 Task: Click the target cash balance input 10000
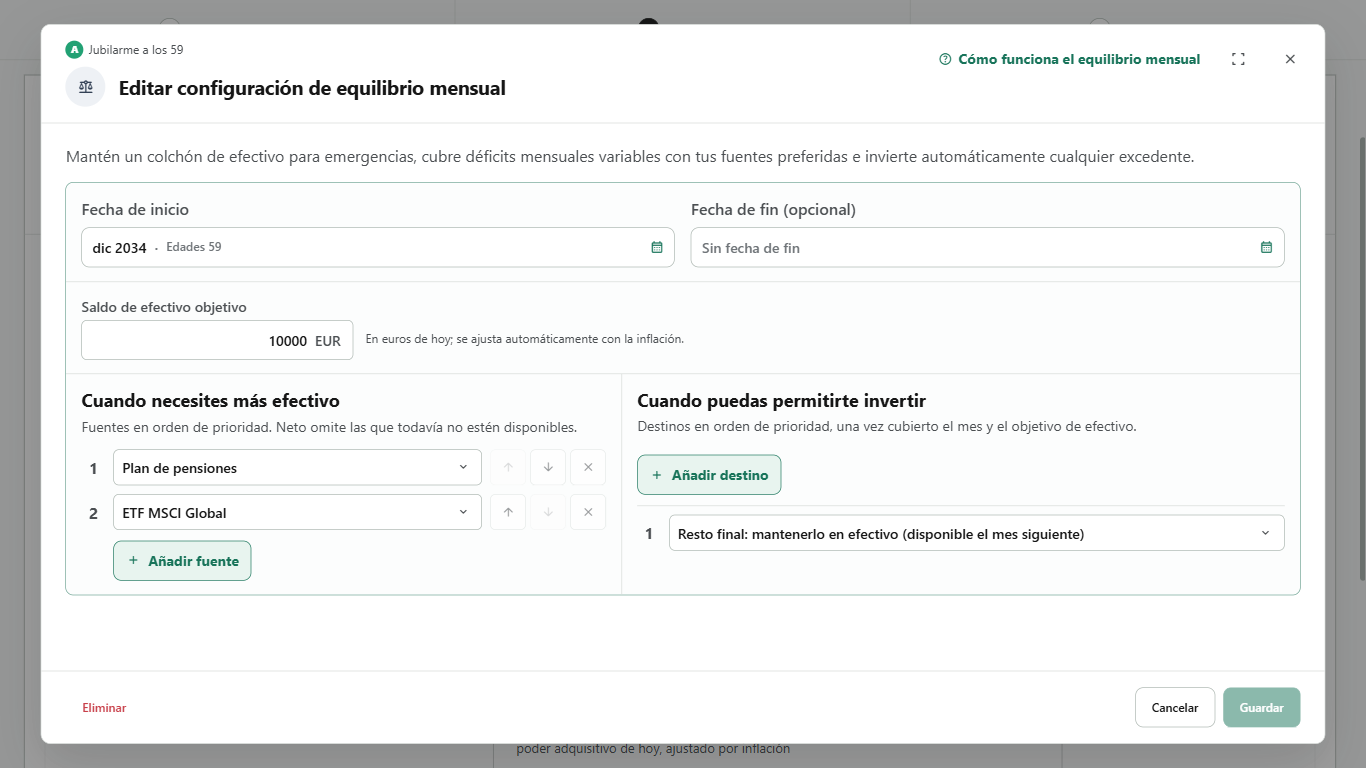click(x=217, y=340)
